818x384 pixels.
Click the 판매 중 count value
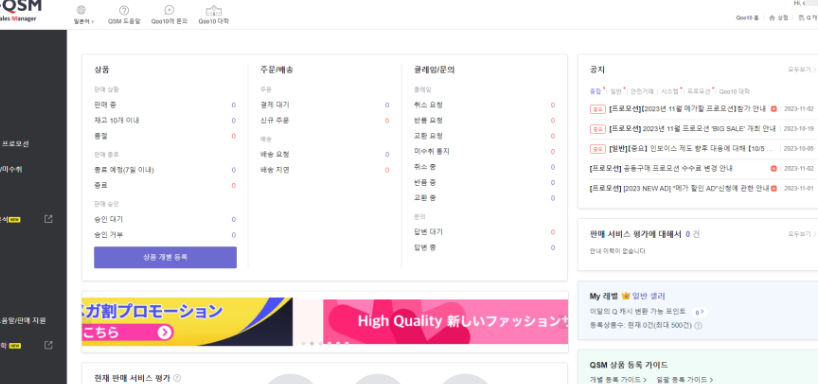point(233,105)
